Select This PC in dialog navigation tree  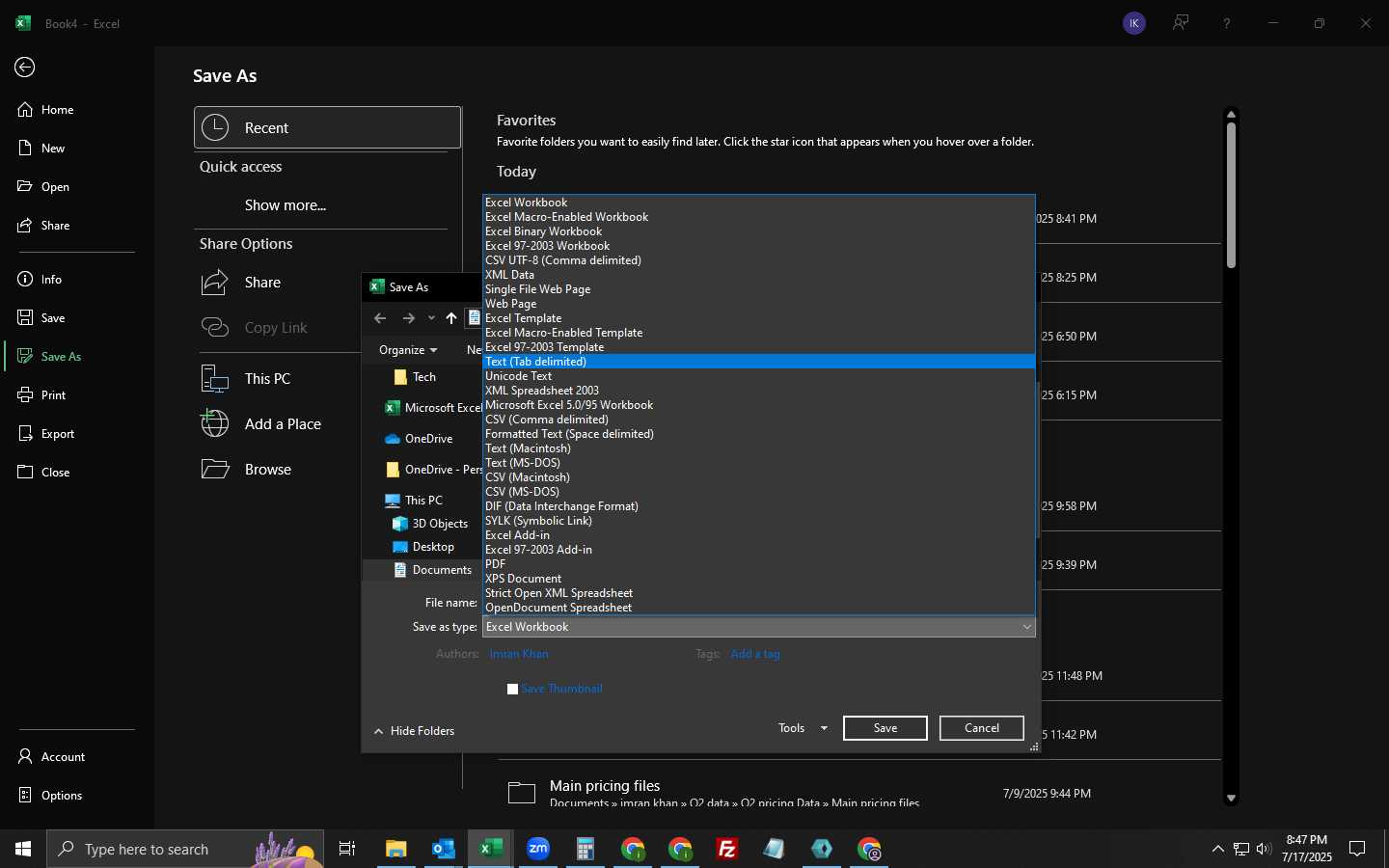pos(415,501)
